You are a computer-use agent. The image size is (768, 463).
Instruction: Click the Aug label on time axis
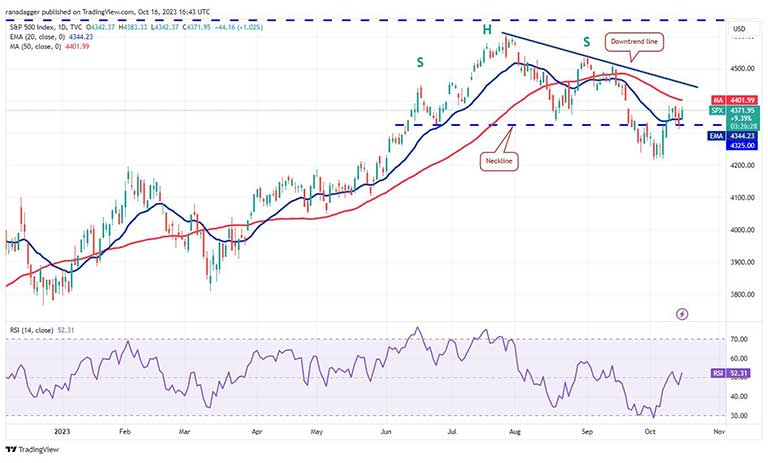(515, 432)
